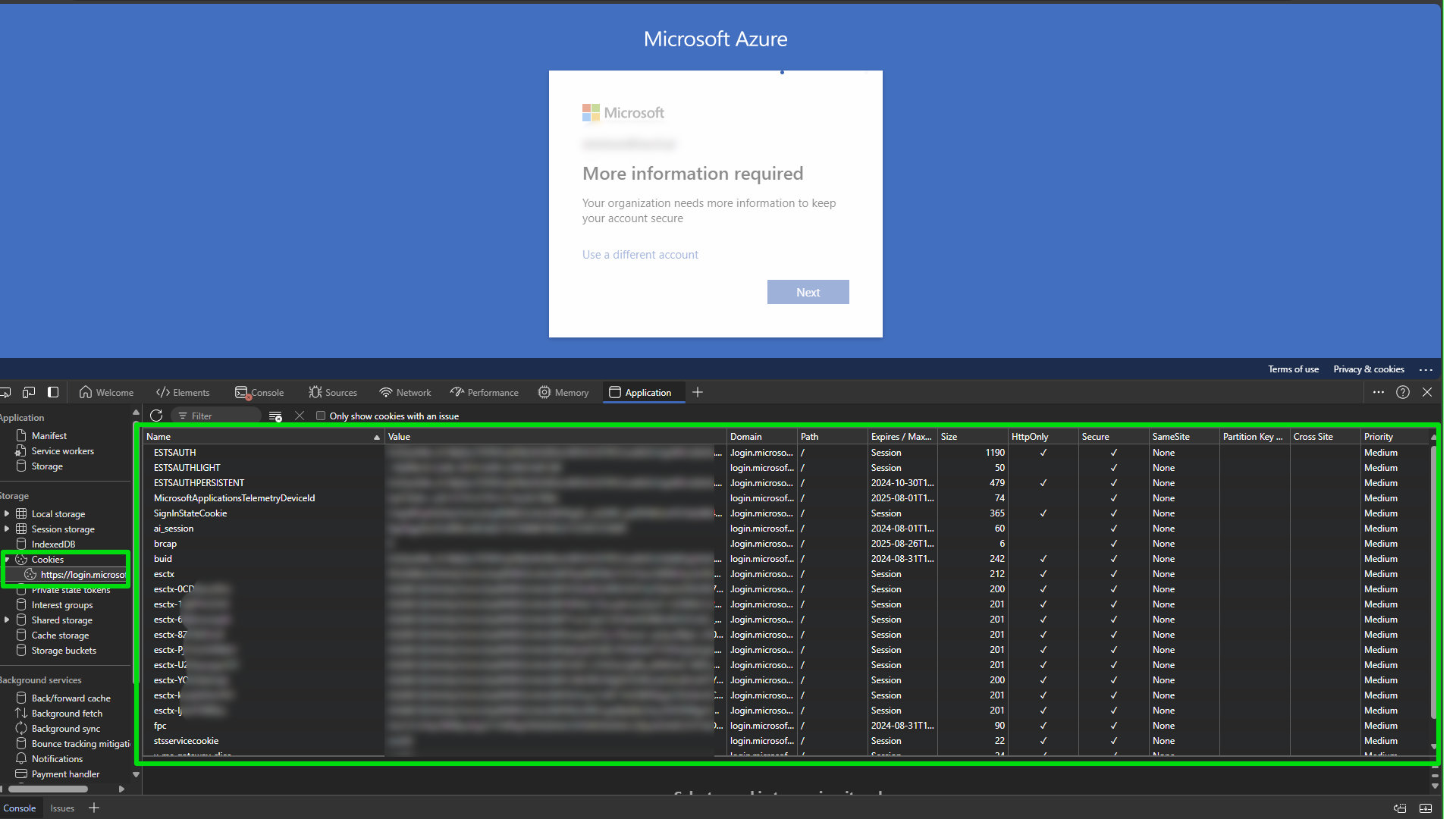Click the sidebar scroll-down arrow
Screen dimensions: 1456x819
136,774
